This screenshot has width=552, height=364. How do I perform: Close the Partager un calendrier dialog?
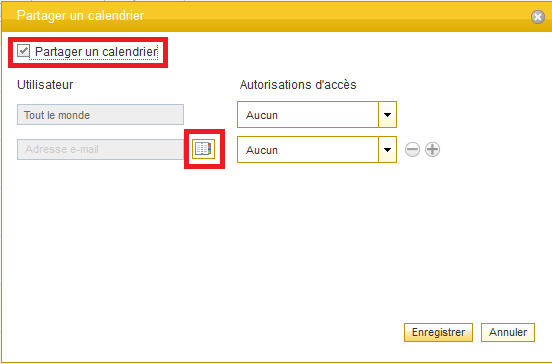[538, 17]
